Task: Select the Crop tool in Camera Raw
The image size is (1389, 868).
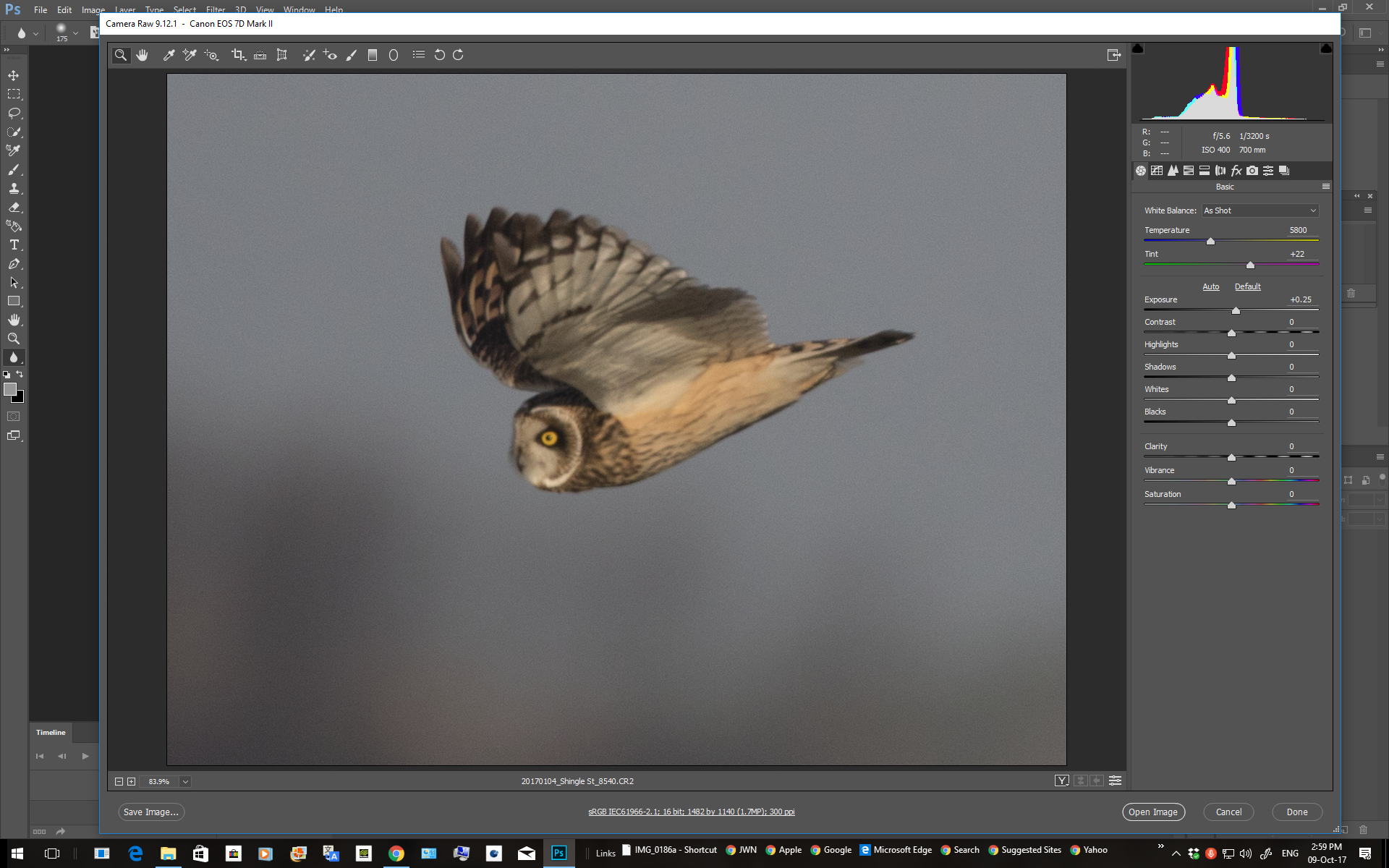Action: 238,55
